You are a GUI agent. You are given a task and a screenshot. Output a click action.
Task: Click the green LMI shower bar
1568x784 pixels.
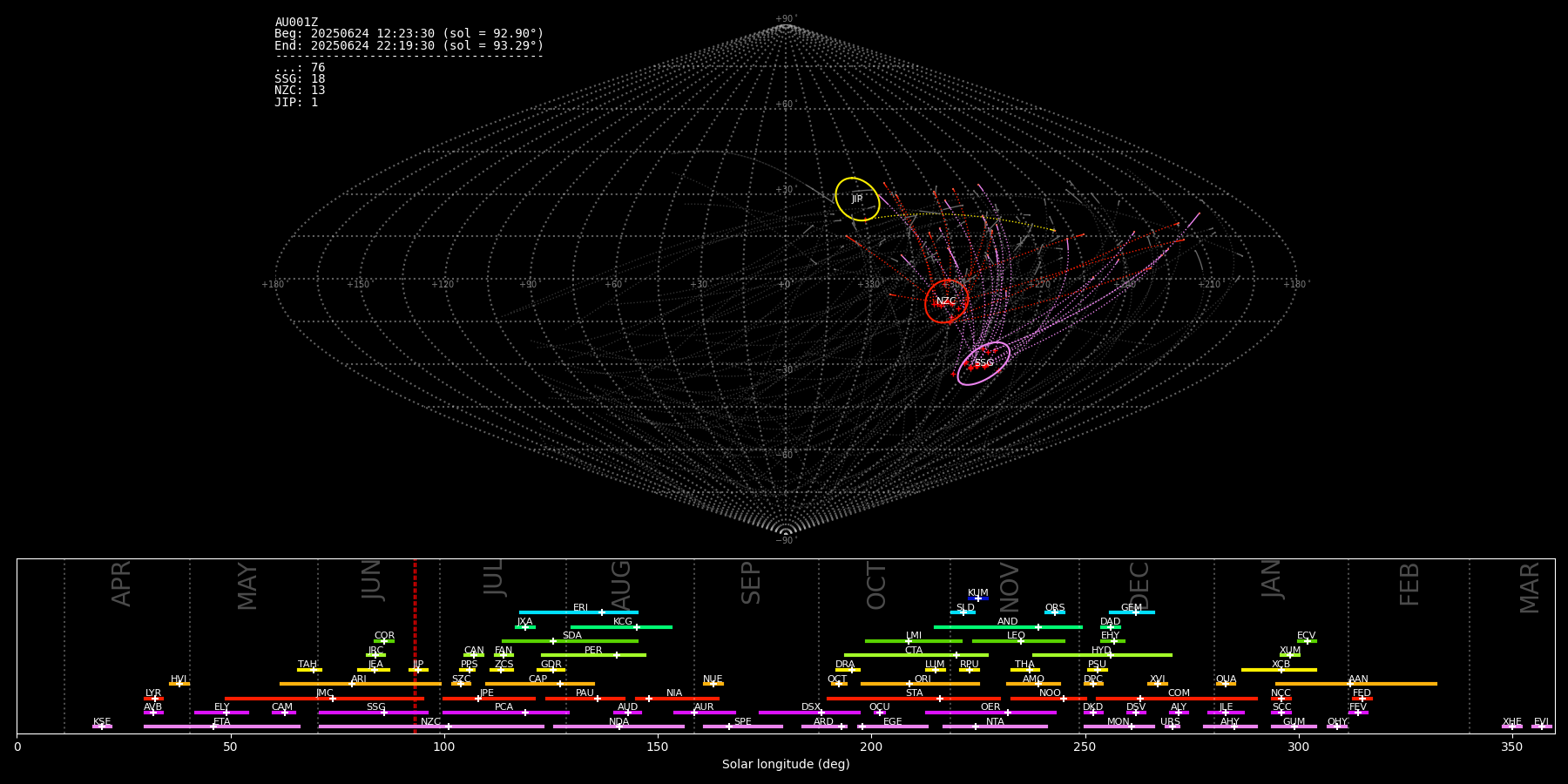tap(914, 641)
